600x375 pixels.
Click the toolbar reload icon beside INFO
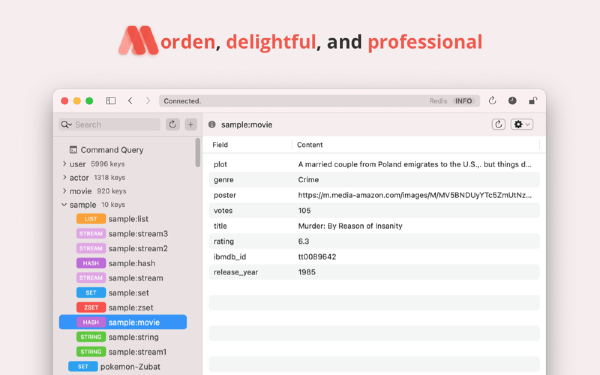point(492,101)
